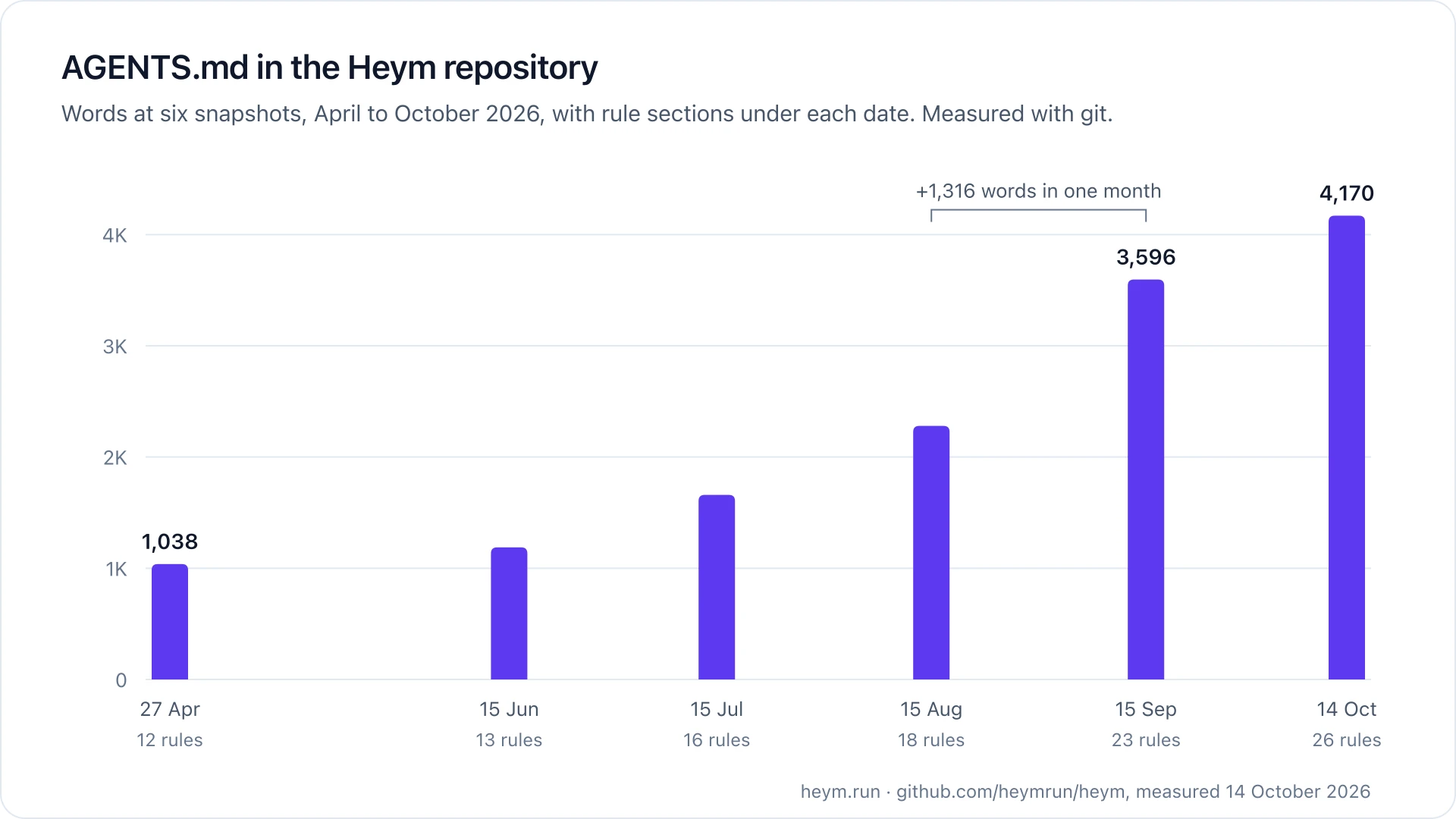The width and height of the screenshot is (1456, 819).
Task: Click the '1K' axis label
Action: point(117,570)
